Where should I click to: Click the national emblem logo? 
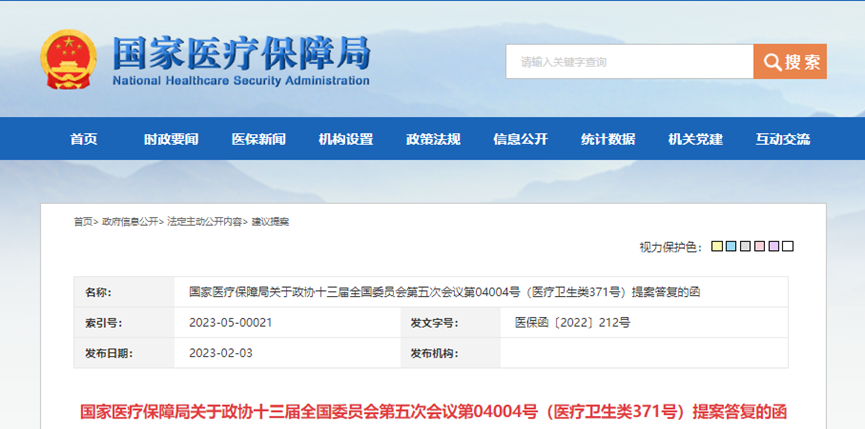coord(68,61)
